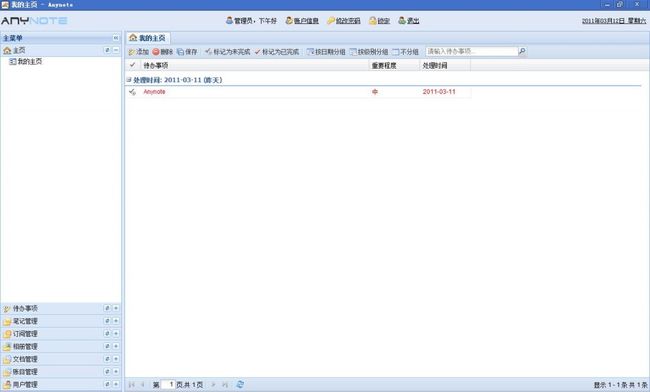
Task: Click the search magnifier icon
Action: (522, 51)
